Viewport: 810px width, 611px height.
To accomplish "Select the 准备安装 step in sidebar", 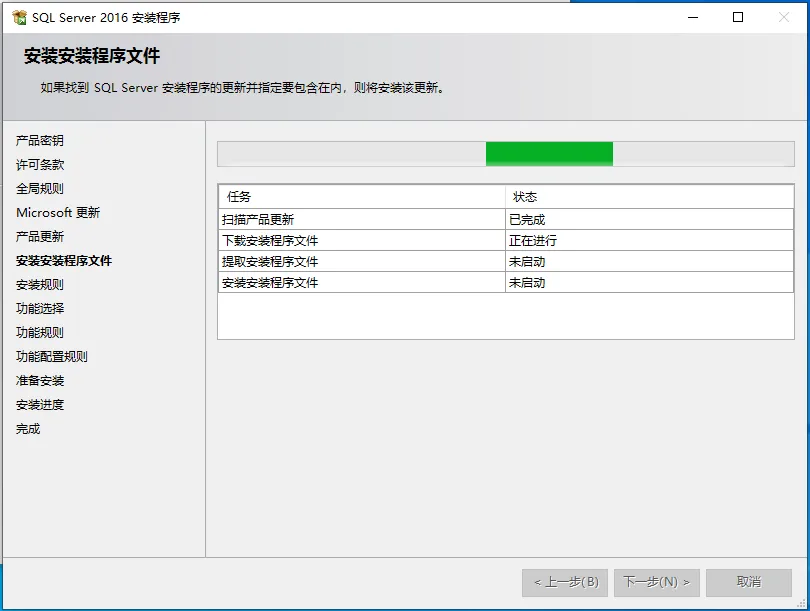I will point(40,381).
